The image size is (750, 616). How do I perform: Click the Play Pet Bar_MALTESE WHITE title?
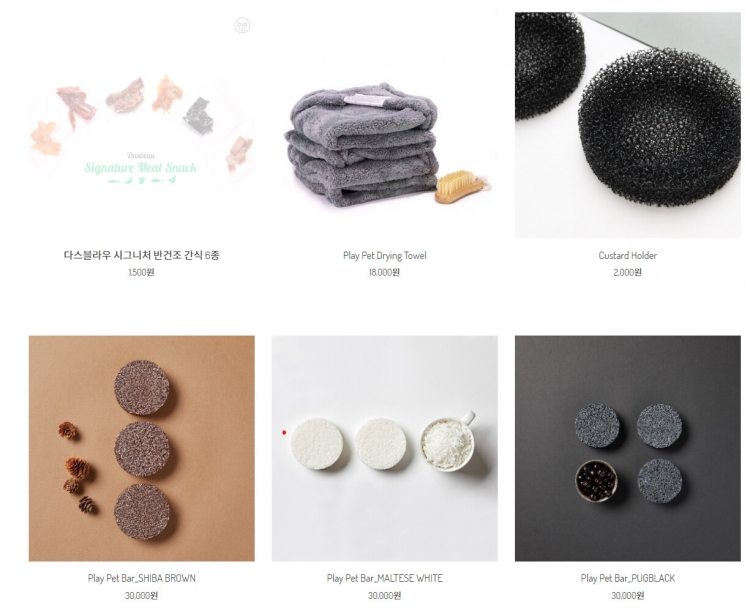(x=385, y=578)
